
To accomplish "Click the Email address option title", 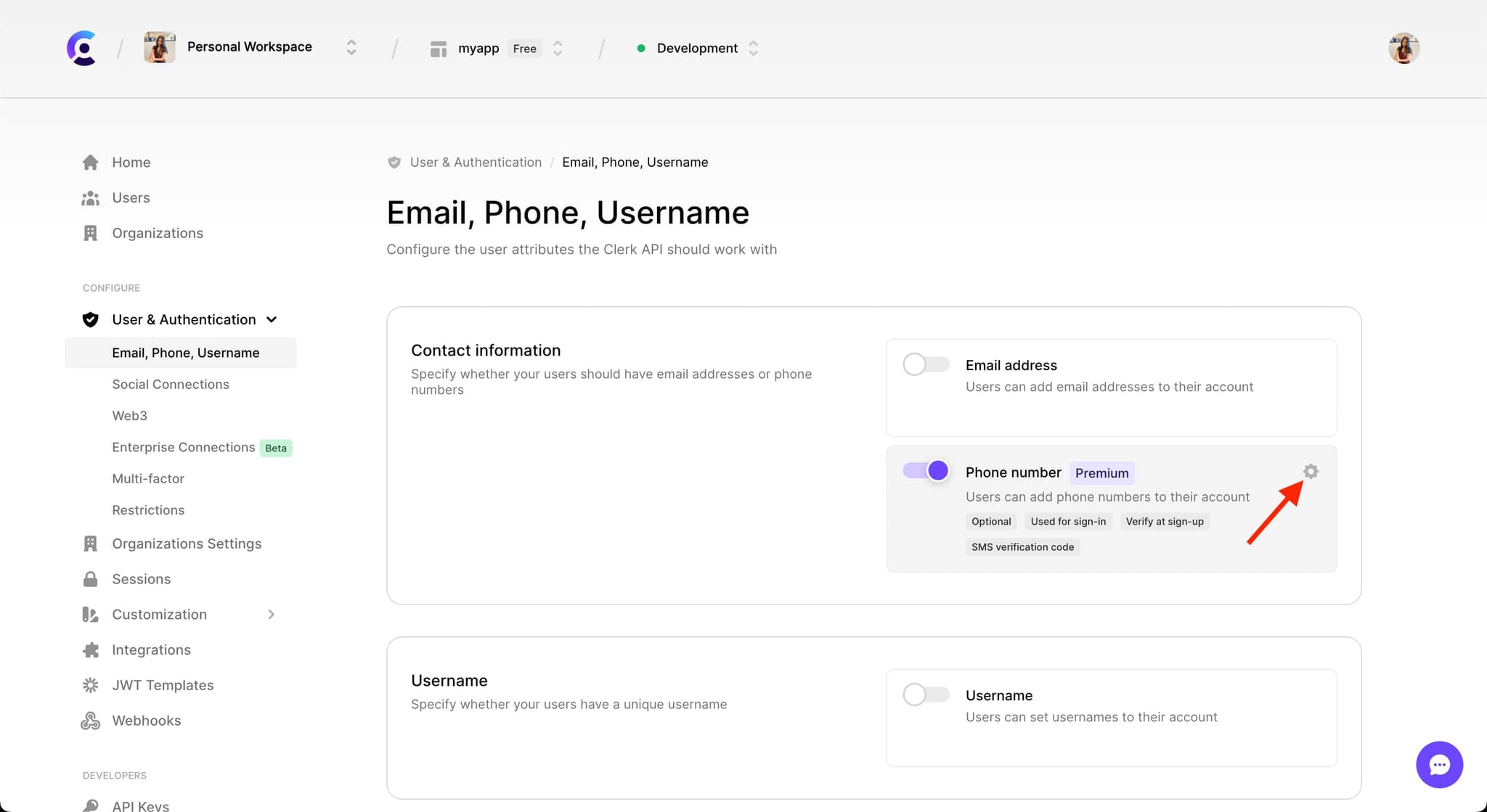I will [x=1011, y=365].
